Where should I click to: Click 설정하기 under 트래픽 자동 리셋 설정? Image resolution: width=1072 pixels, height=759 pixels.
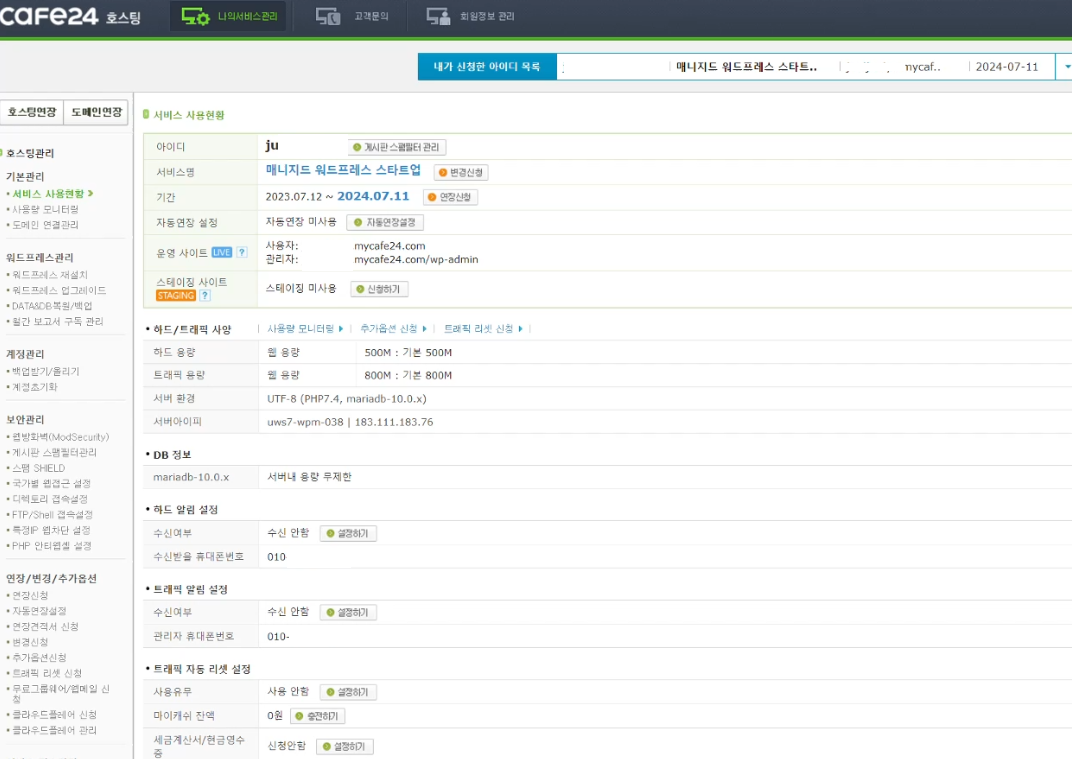click(348, 692)
